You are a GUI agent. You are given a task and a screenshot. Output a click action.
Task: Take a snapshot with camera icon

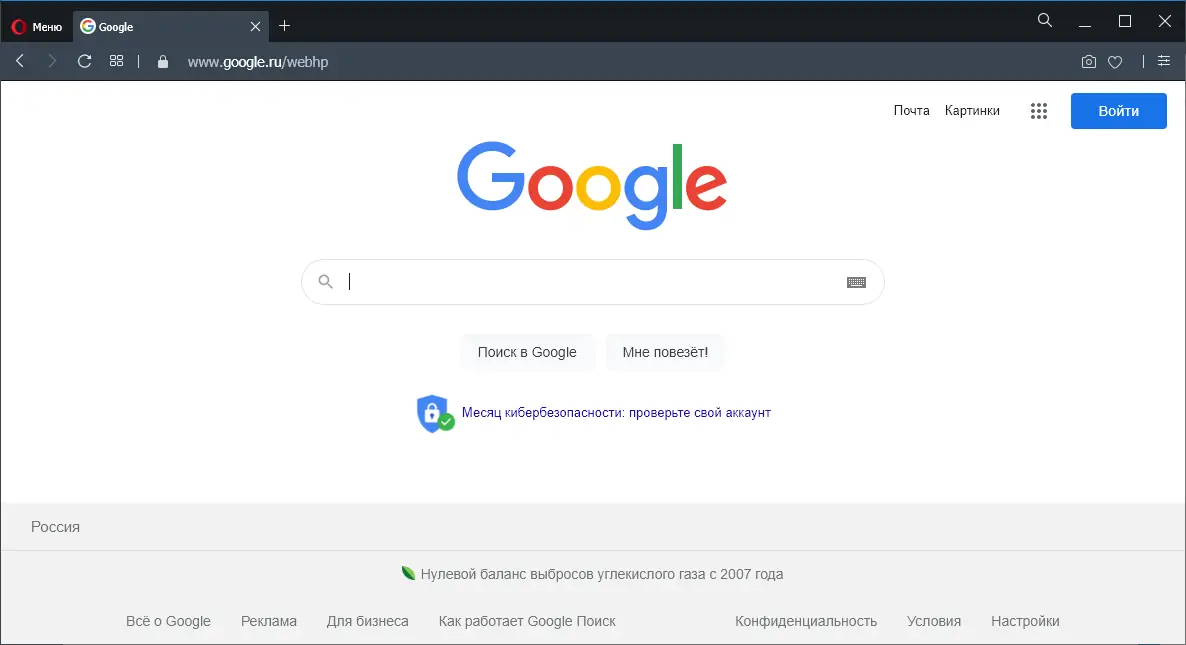coord(1088,62)
